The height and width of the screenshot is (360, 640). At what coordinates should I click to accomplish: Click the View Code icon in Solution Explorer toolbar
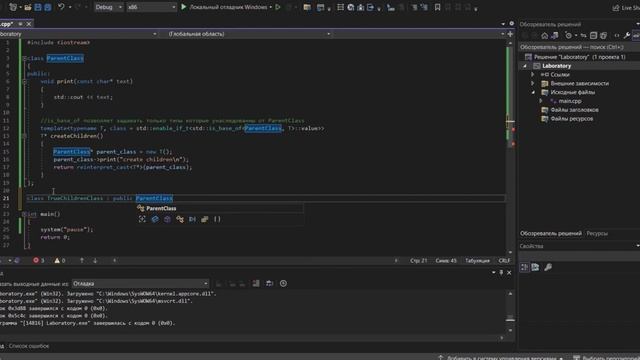pyautogui.click(x=617, y=36)
